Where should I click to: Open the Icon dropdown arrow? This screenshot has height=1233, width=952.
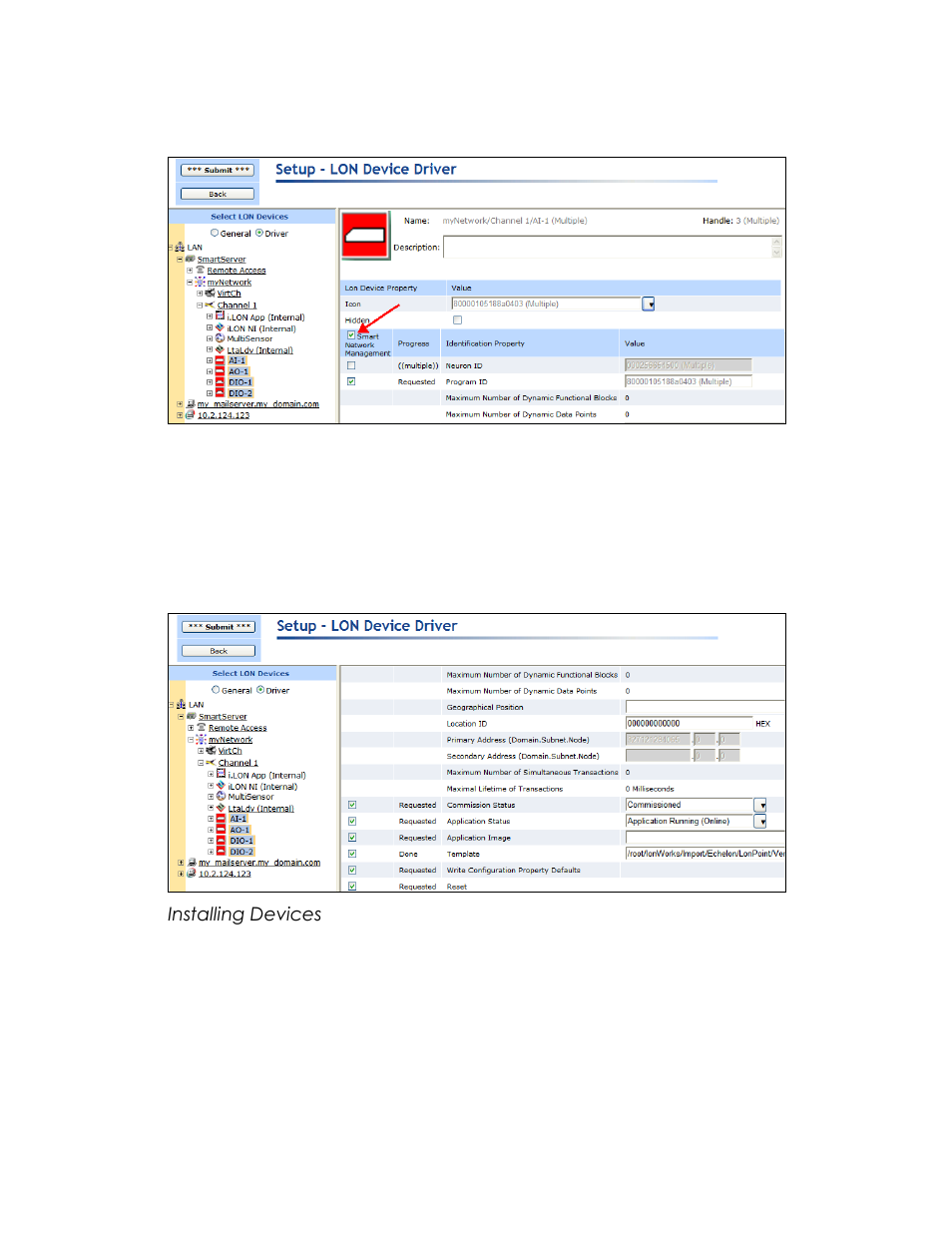coord(649,304)
